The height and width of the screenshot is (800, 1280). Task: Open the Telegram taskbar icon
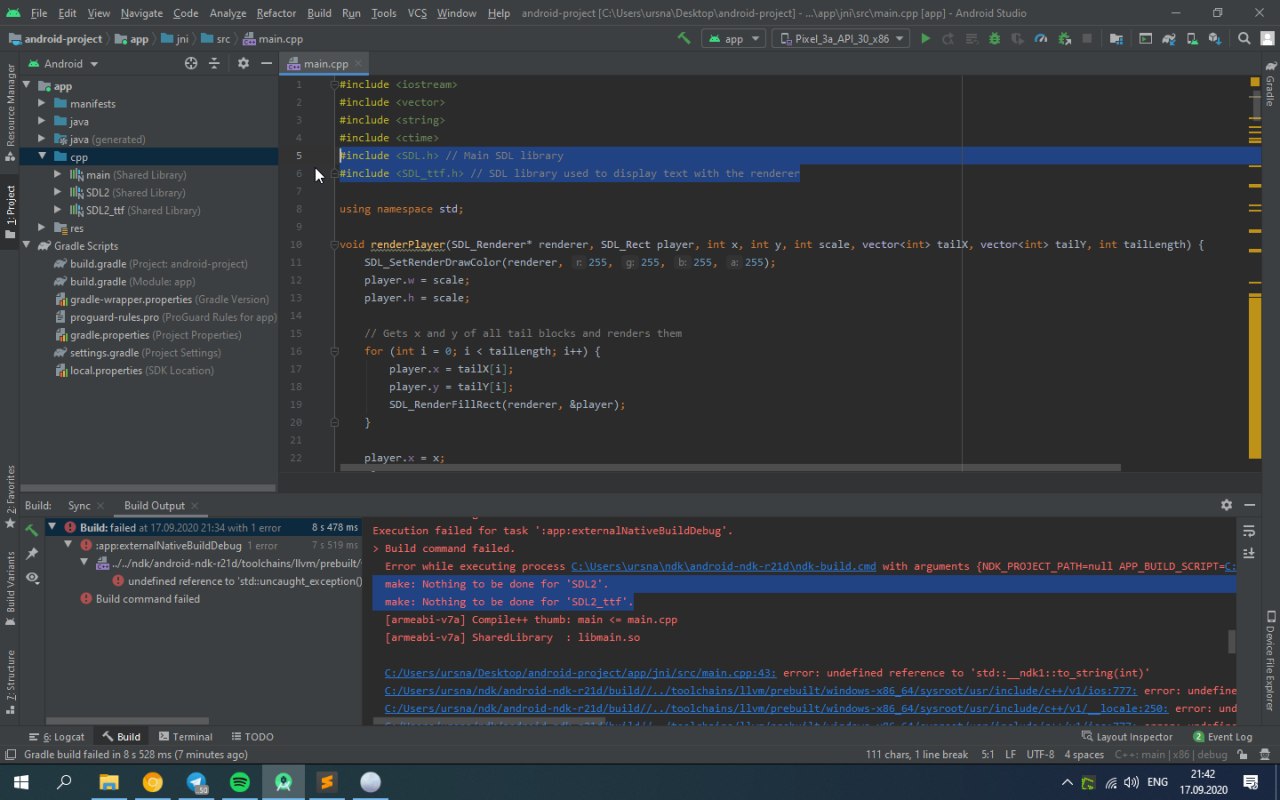pyautogui.click(x=197, y=782)
